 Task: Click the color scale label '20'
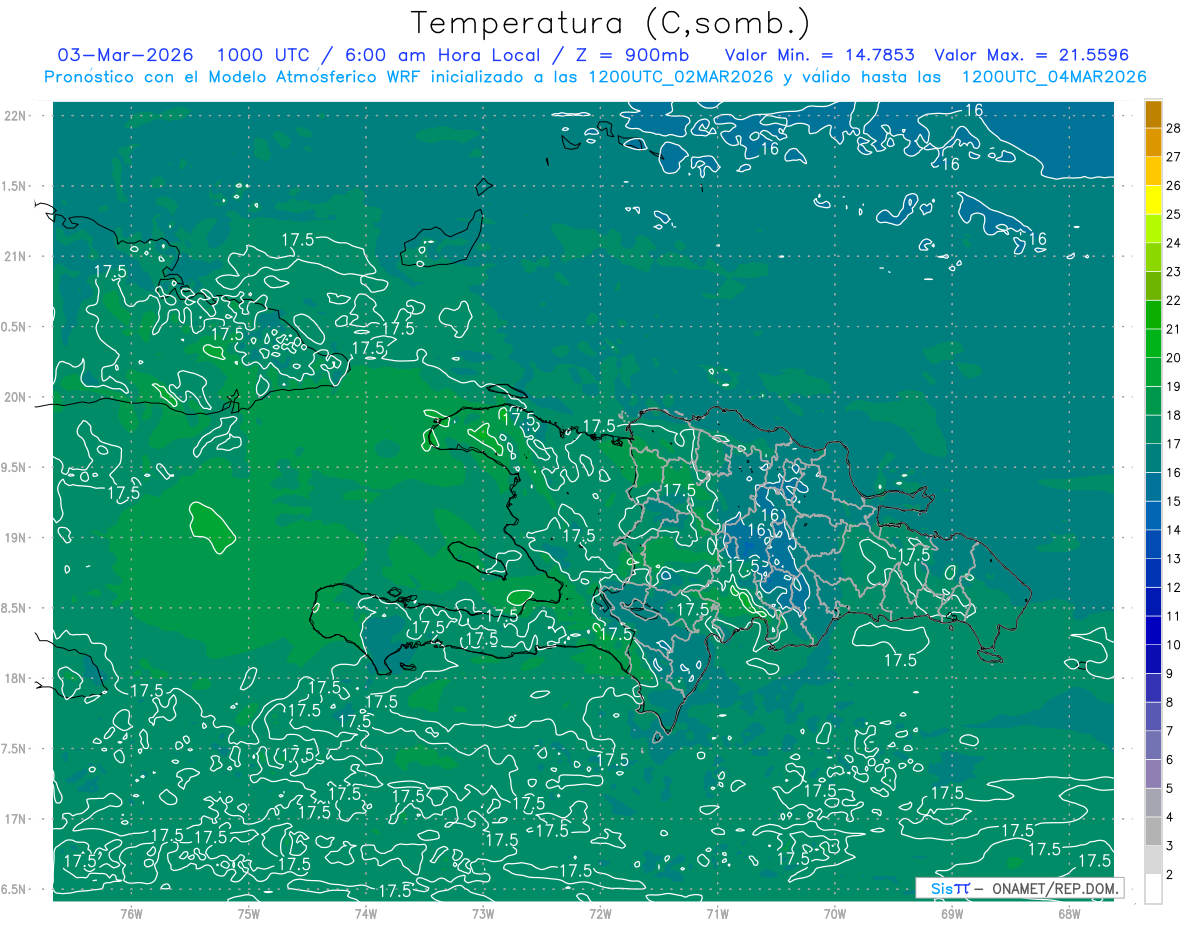coord(1174,358)
